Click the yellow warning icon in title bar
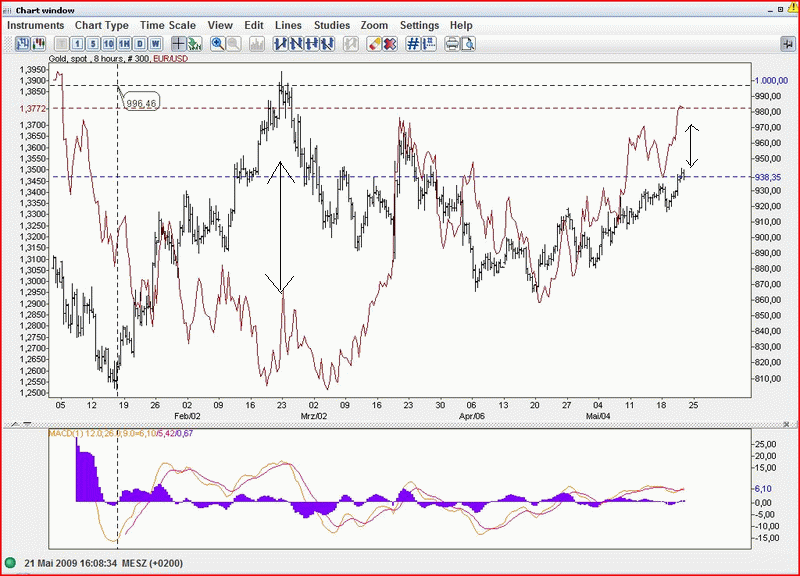 coord(793,8)
